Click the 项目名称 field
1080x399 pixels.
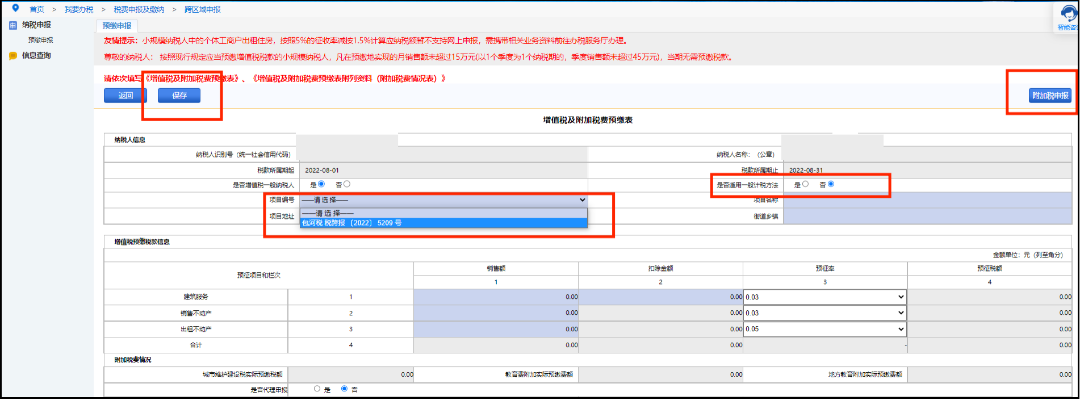click(x=928, y=200)
